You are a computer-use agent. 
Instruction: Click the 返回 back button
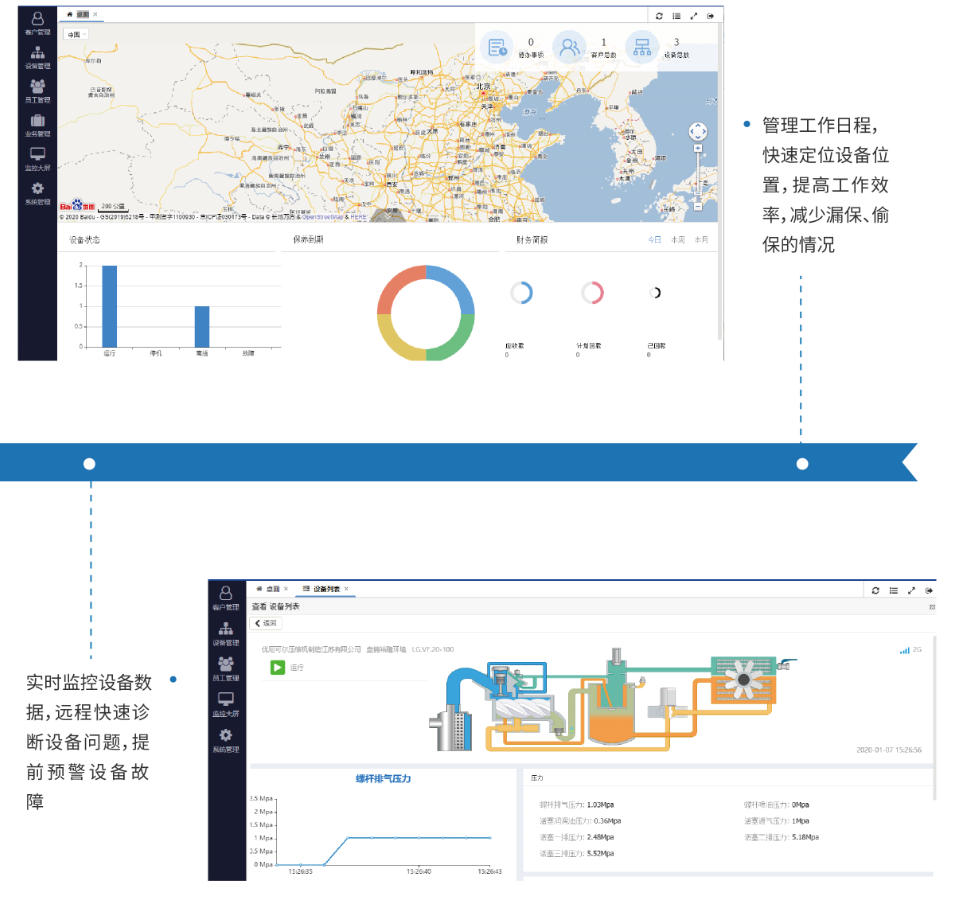point(267,623)
